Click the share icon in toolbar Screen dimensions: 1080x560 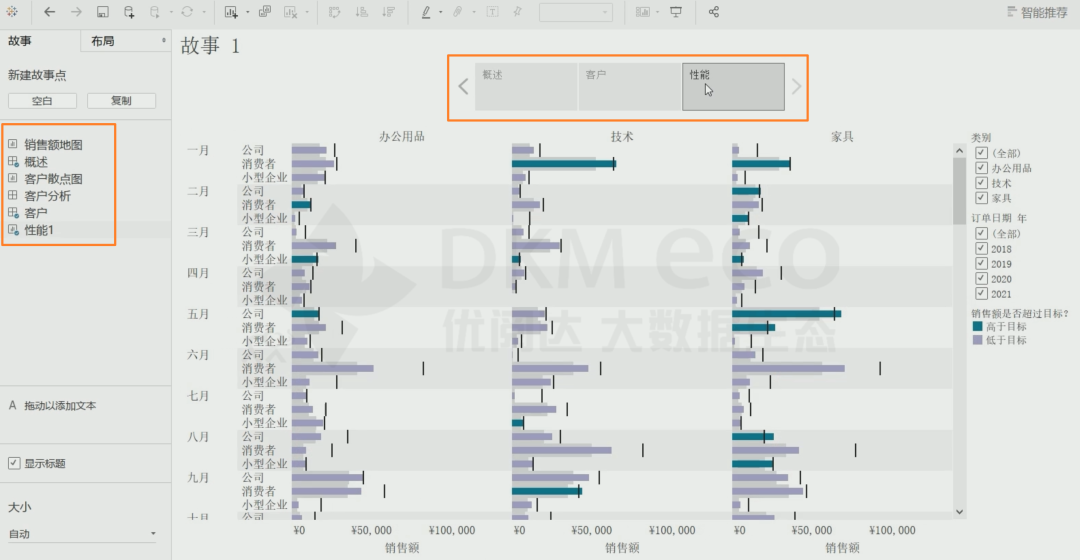pos(714,12)
